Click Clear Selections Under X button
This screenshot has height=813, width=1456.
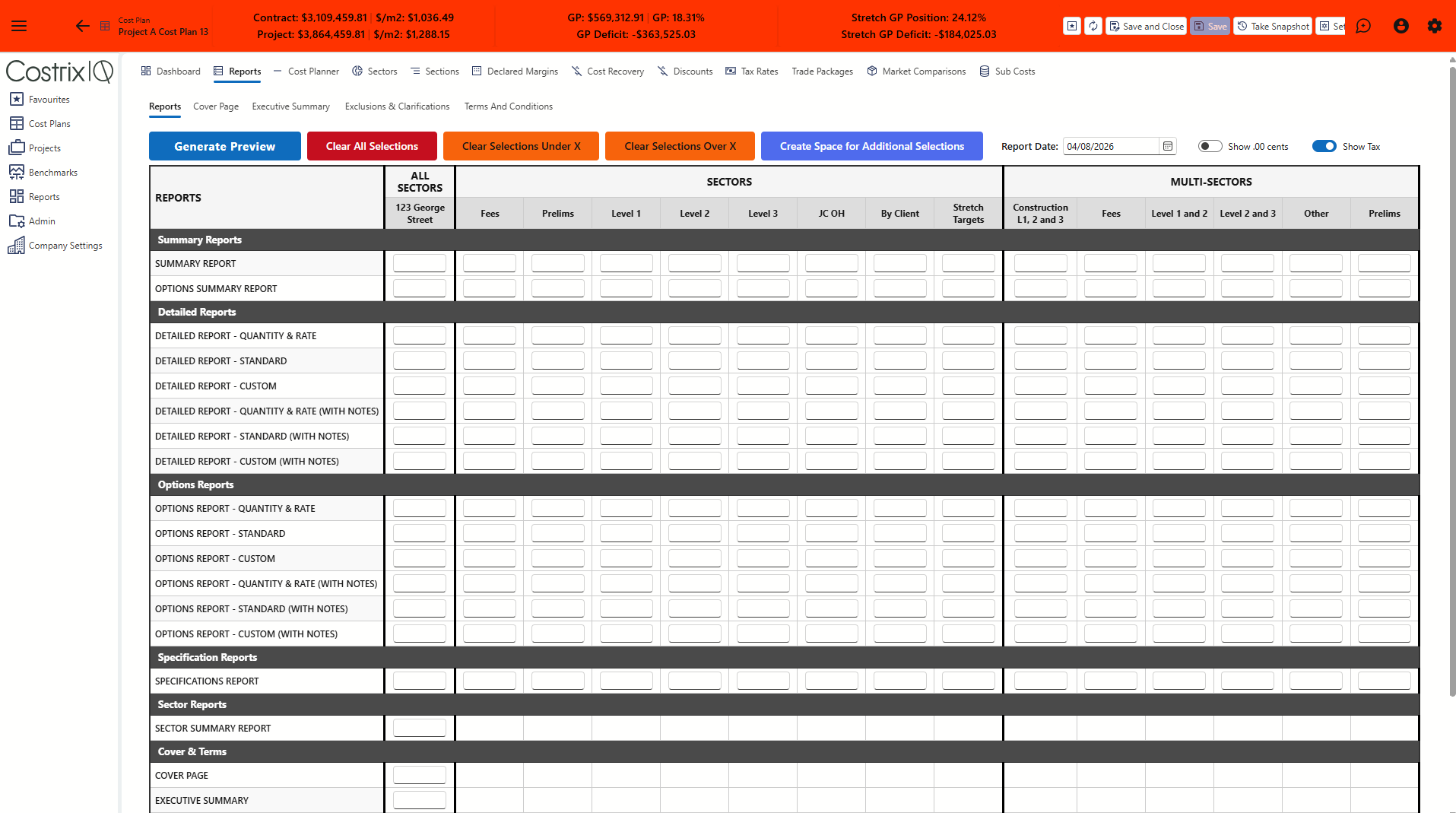pyautogui.click(x=521, y=146)
